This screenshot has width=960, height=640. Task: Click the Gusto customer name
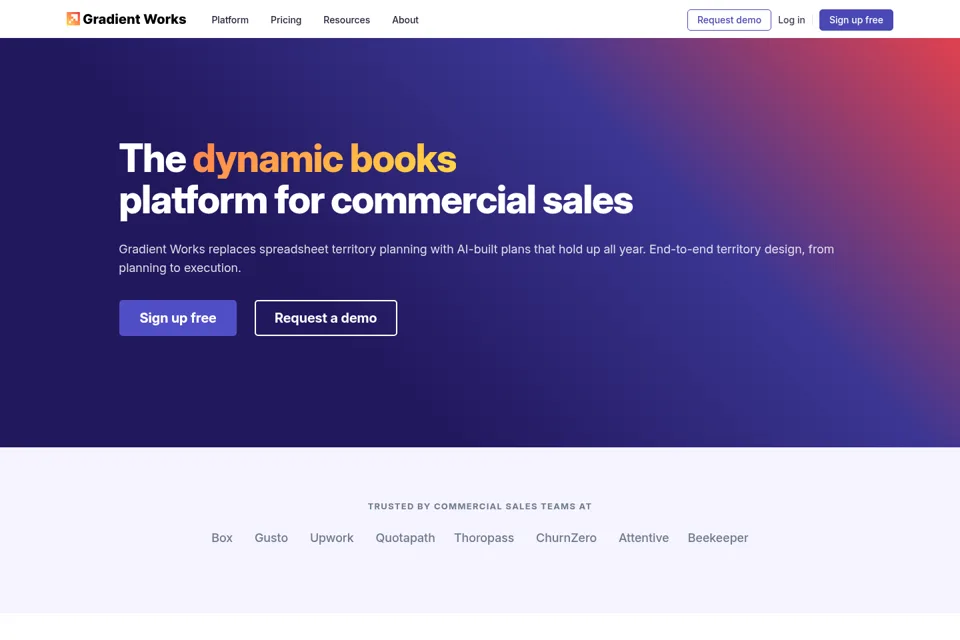[271, 538]
